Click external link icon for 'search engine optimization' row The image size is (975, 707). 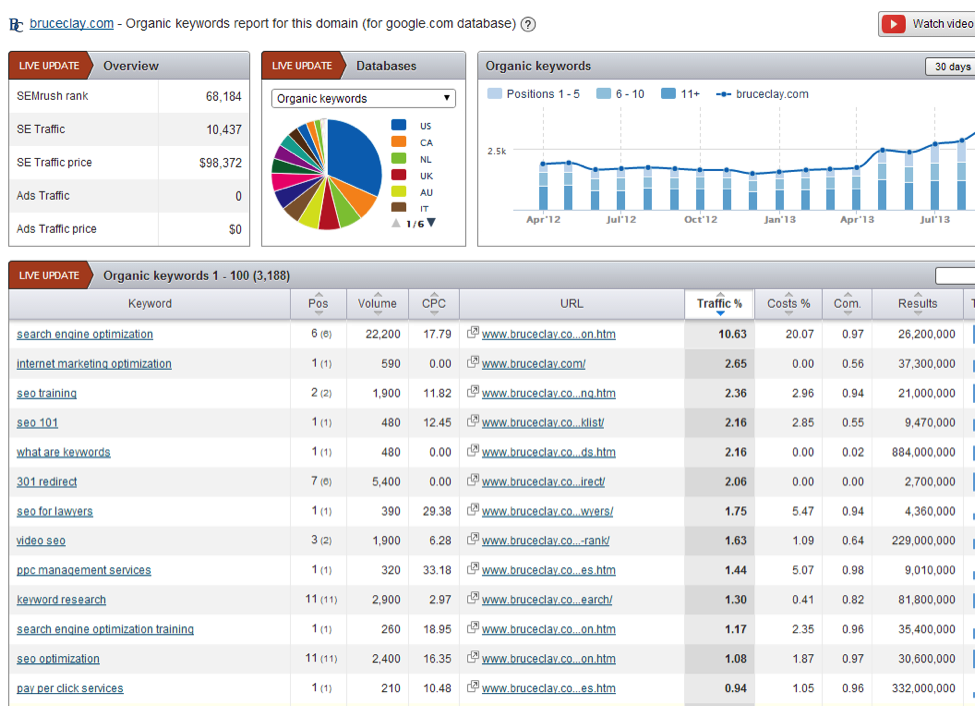click(473, 332)
